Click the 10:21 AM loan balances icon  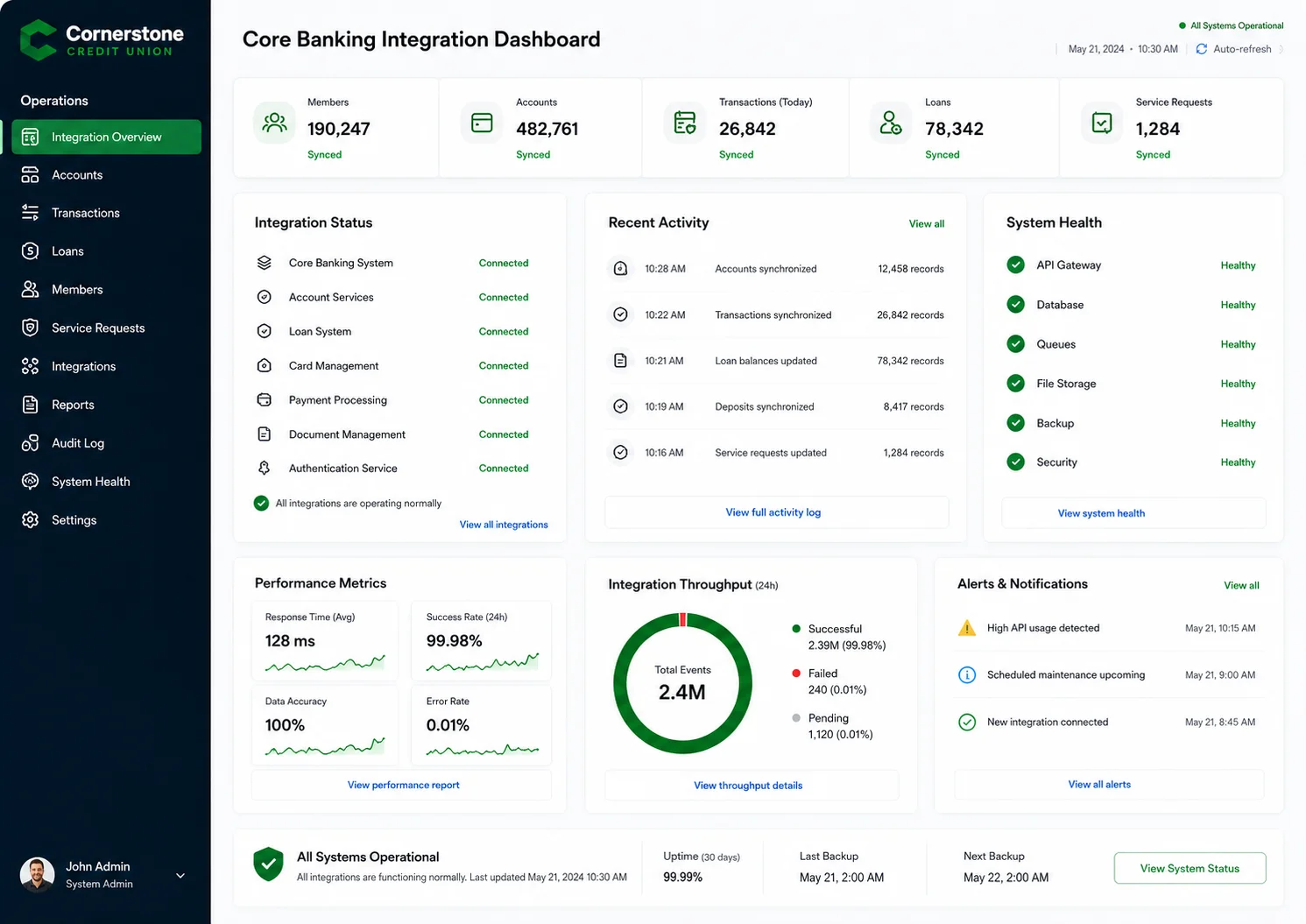click(x=620, y=360)
